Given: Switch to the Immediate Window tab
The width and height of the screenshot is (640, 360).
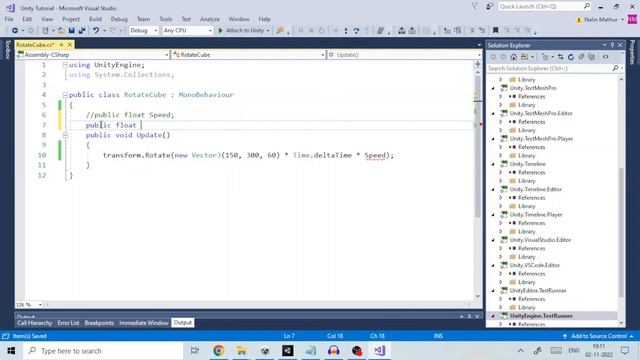Looking at the screenshot, I should 144,323.
